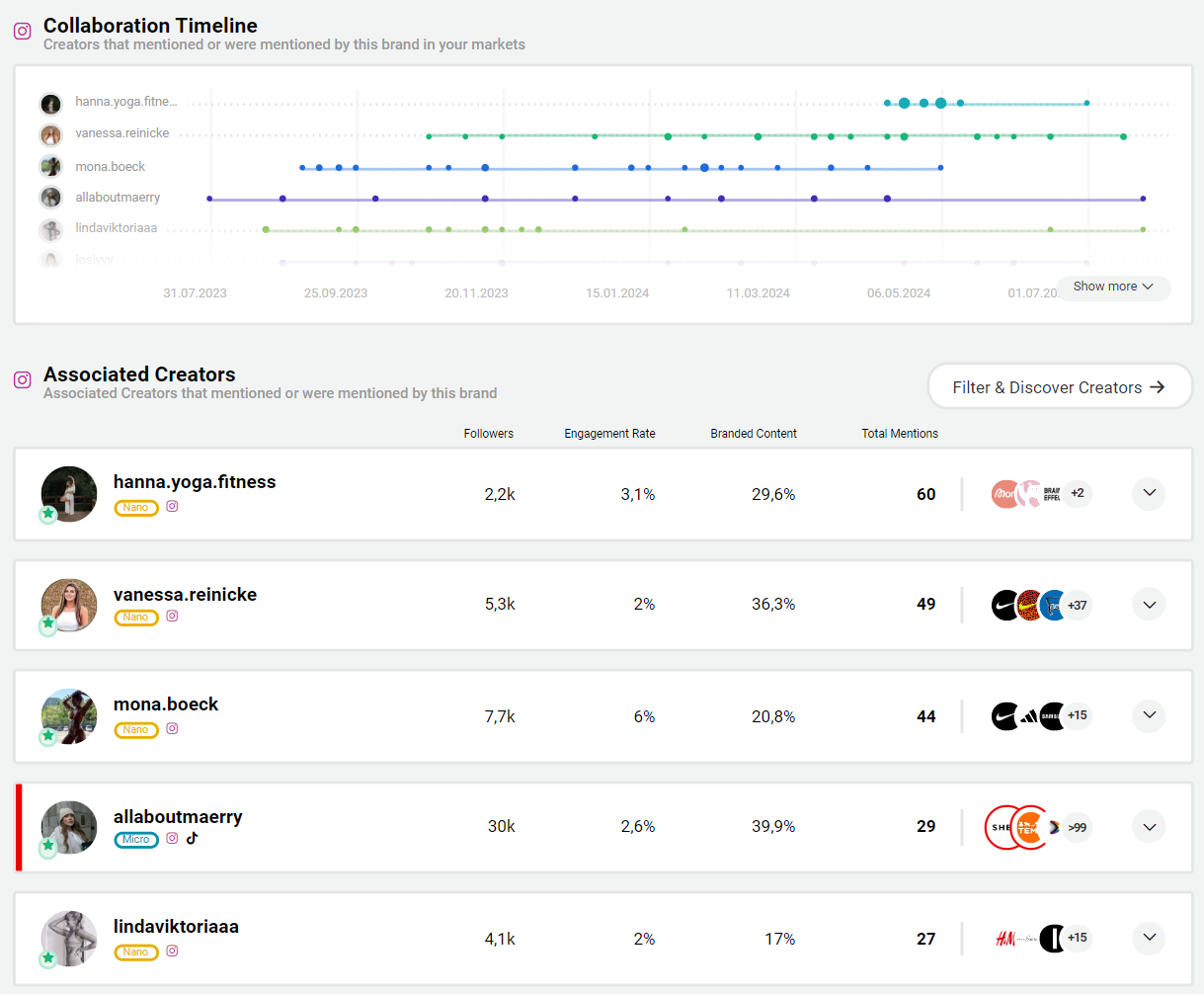This screenshot has height=994, width=1204.
Task: Open Filter & Discover Creators
Action: coord(1059,387)
